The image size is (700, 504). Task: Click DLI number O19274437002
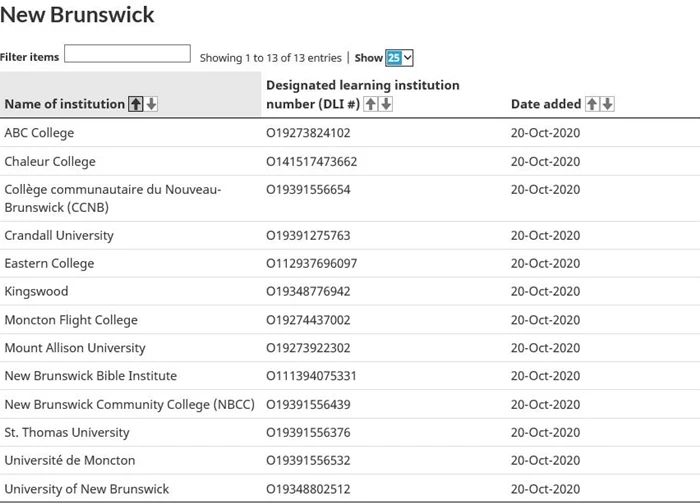point(308,320)
